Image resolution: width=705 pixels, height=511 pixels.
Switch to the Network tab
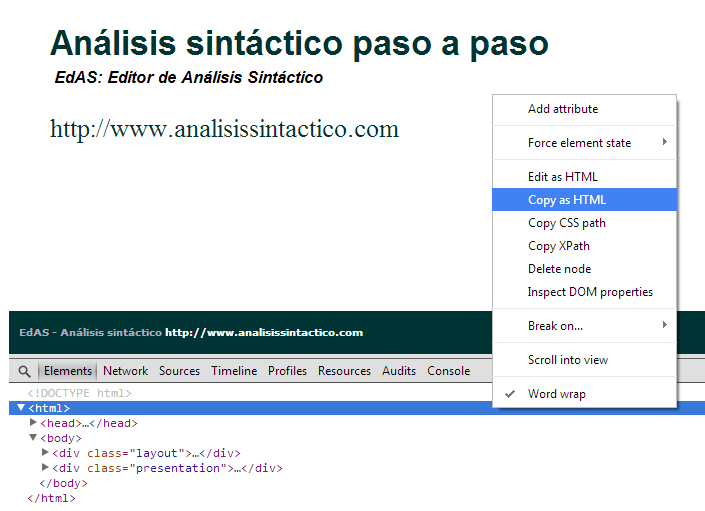coord(125,371)
